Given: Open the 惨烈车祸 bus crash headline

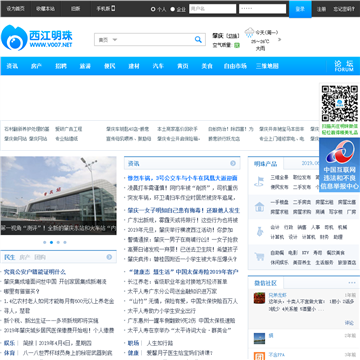Looking at the screenshot, I should click(x=182, y=178).
